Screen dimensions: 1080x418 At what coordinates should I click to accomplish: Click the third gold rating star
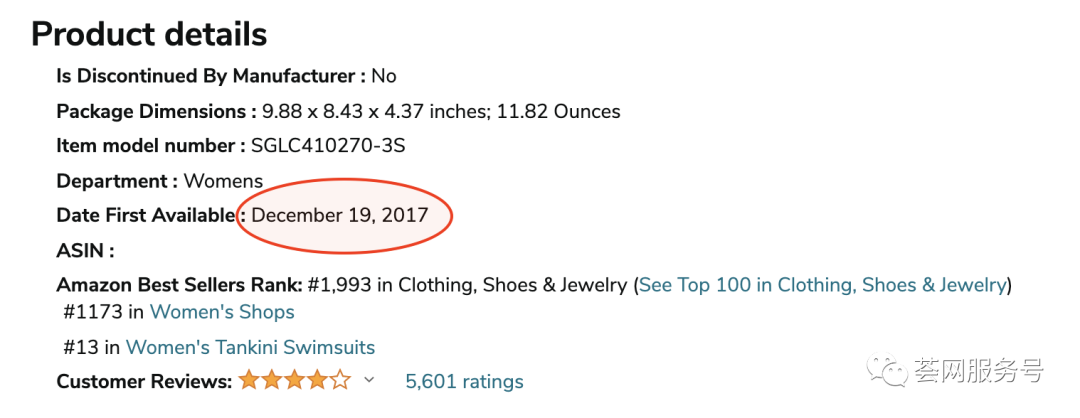coord(295,381)
